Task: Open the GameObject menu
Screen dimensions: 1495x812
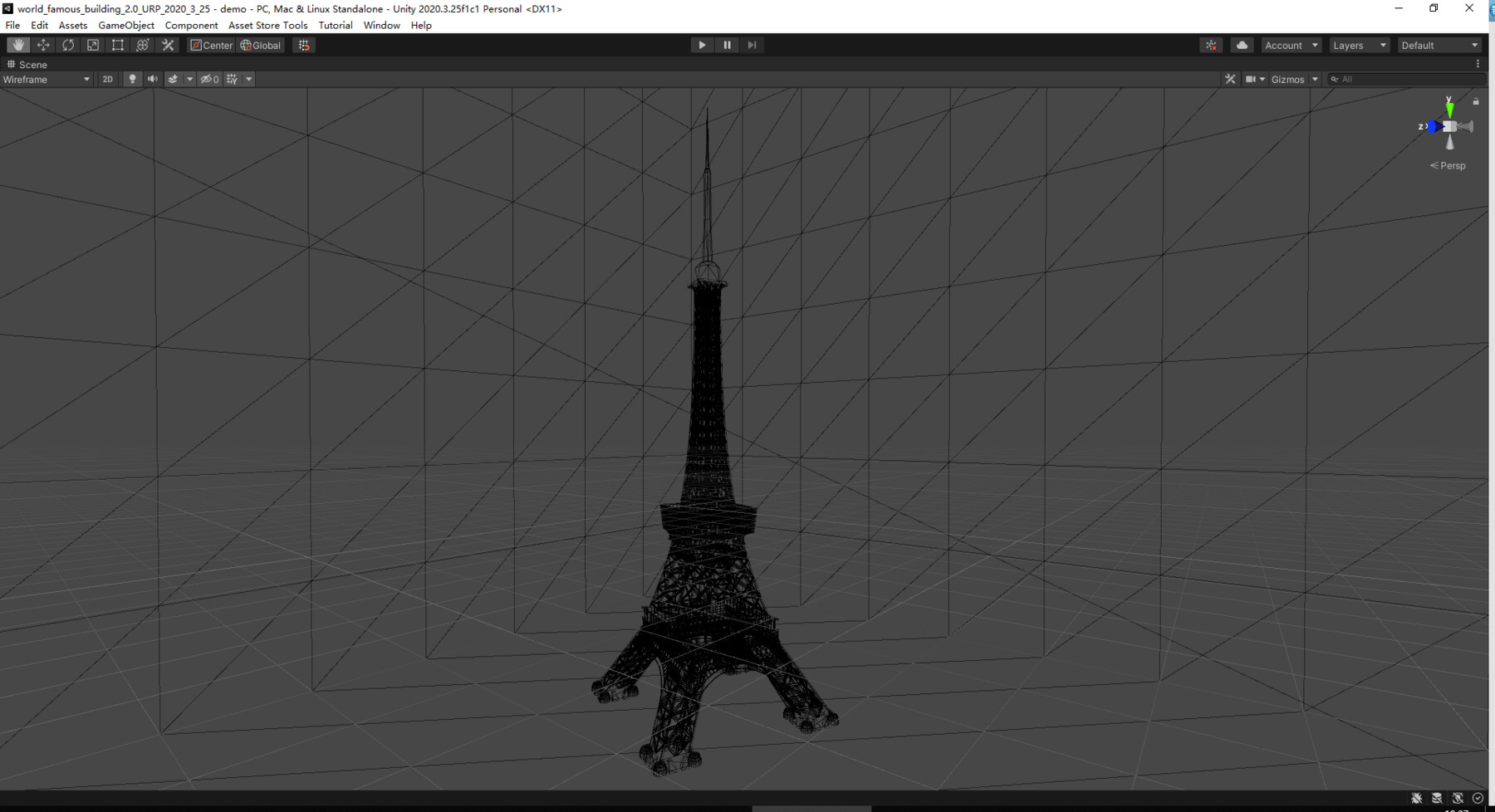Action: [125, 25]
